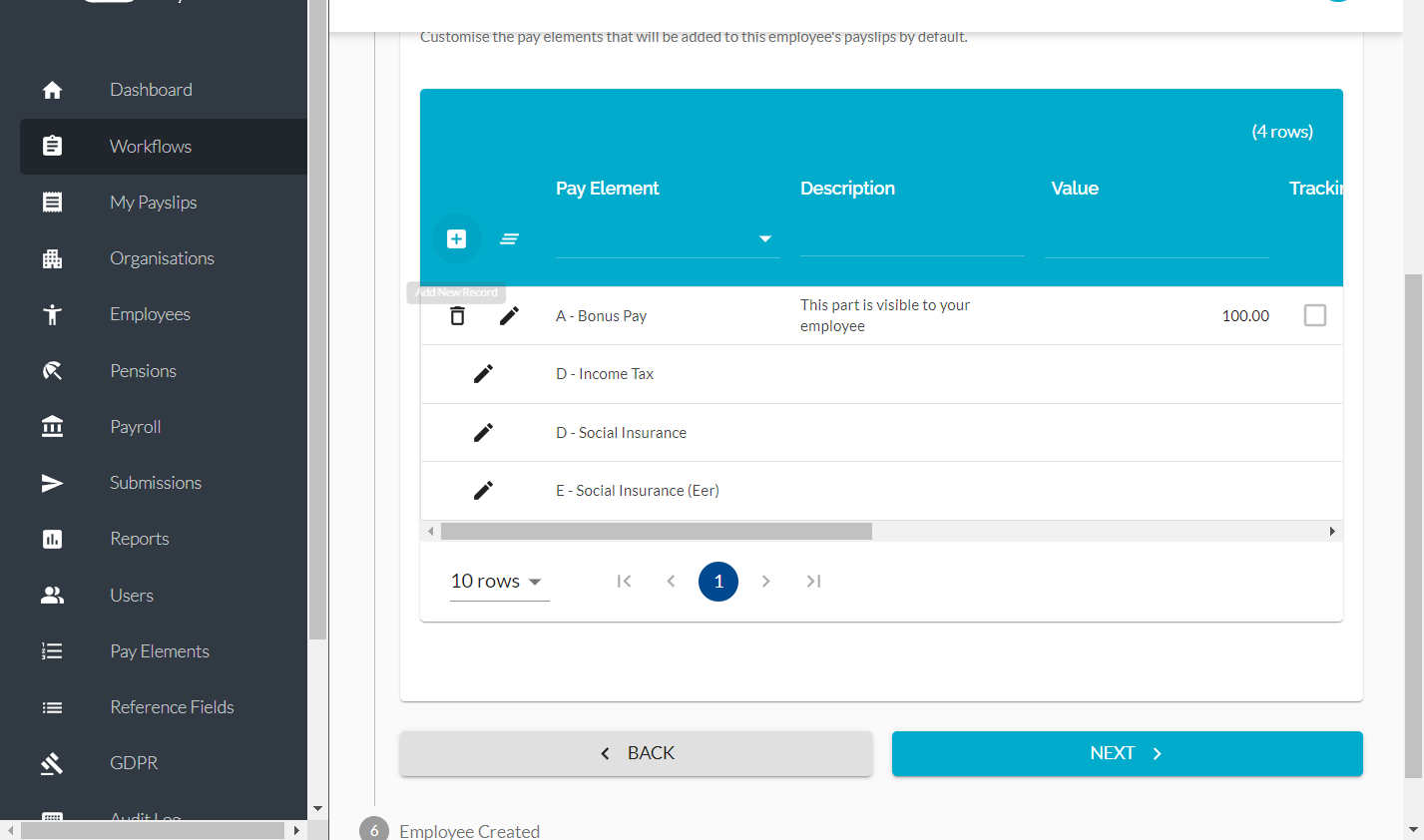Click the GDPR gavel icon
This screenshot has width=1424, height=840.
[x=53, y=763]
